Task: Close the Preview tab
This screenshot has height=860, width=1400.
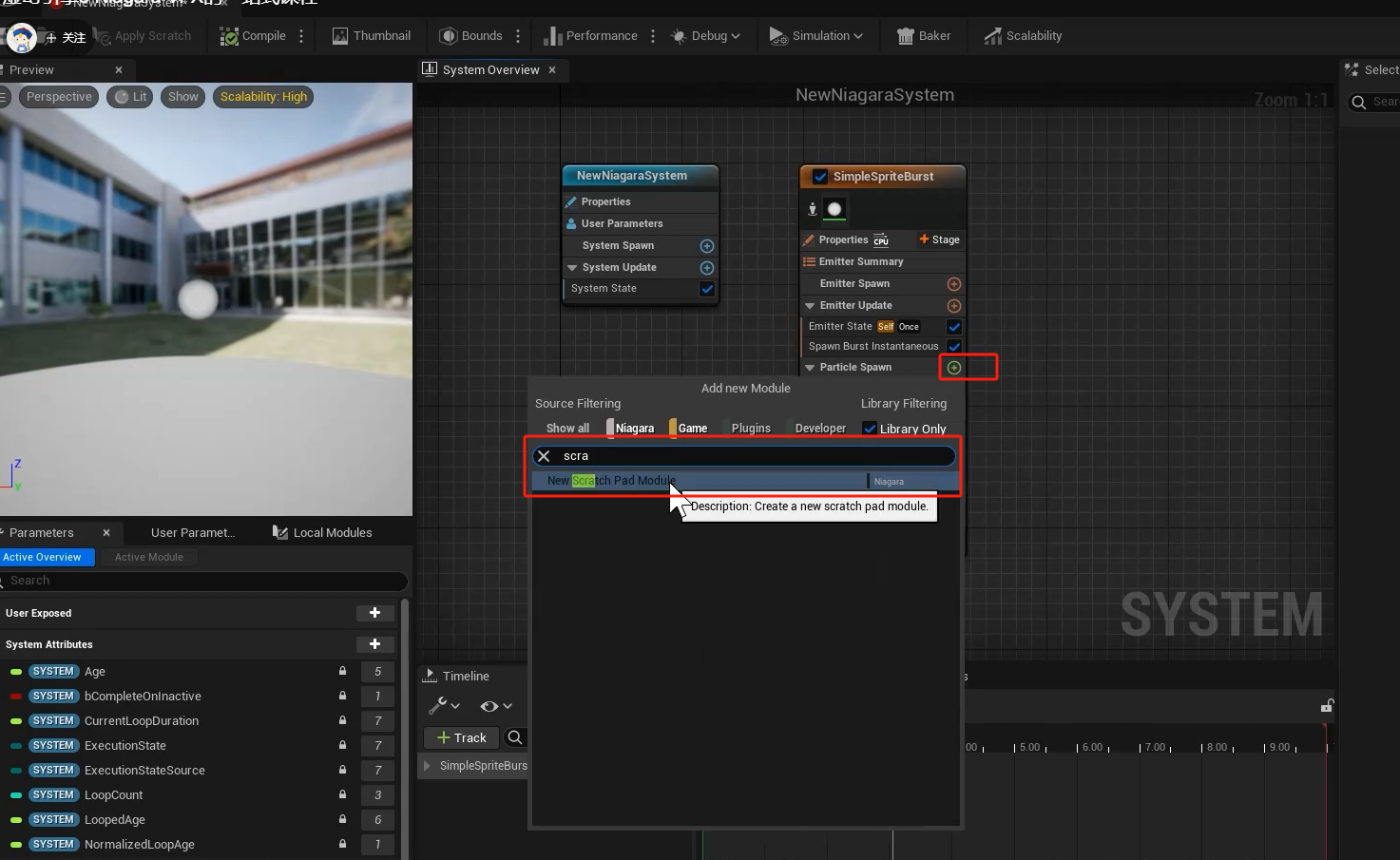Action: (119, 70)
